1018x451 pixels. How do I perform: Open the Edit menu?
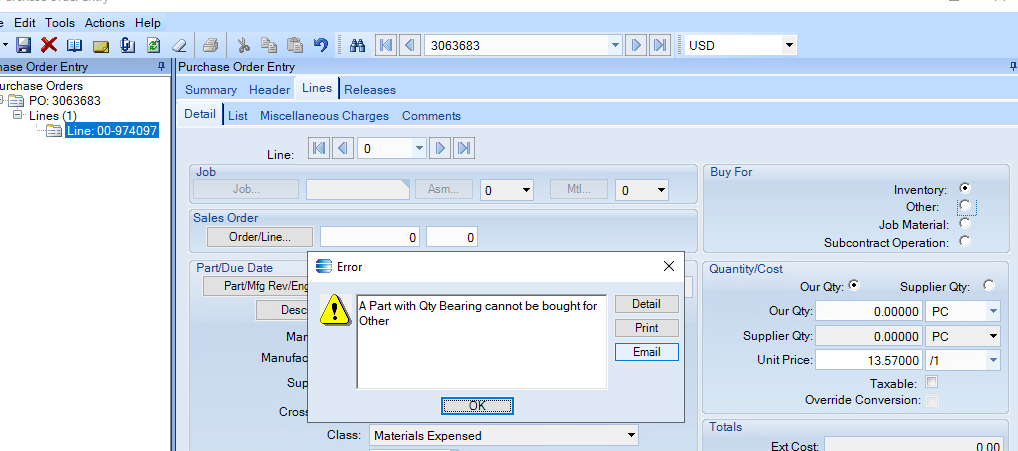(x=25, y=23)
